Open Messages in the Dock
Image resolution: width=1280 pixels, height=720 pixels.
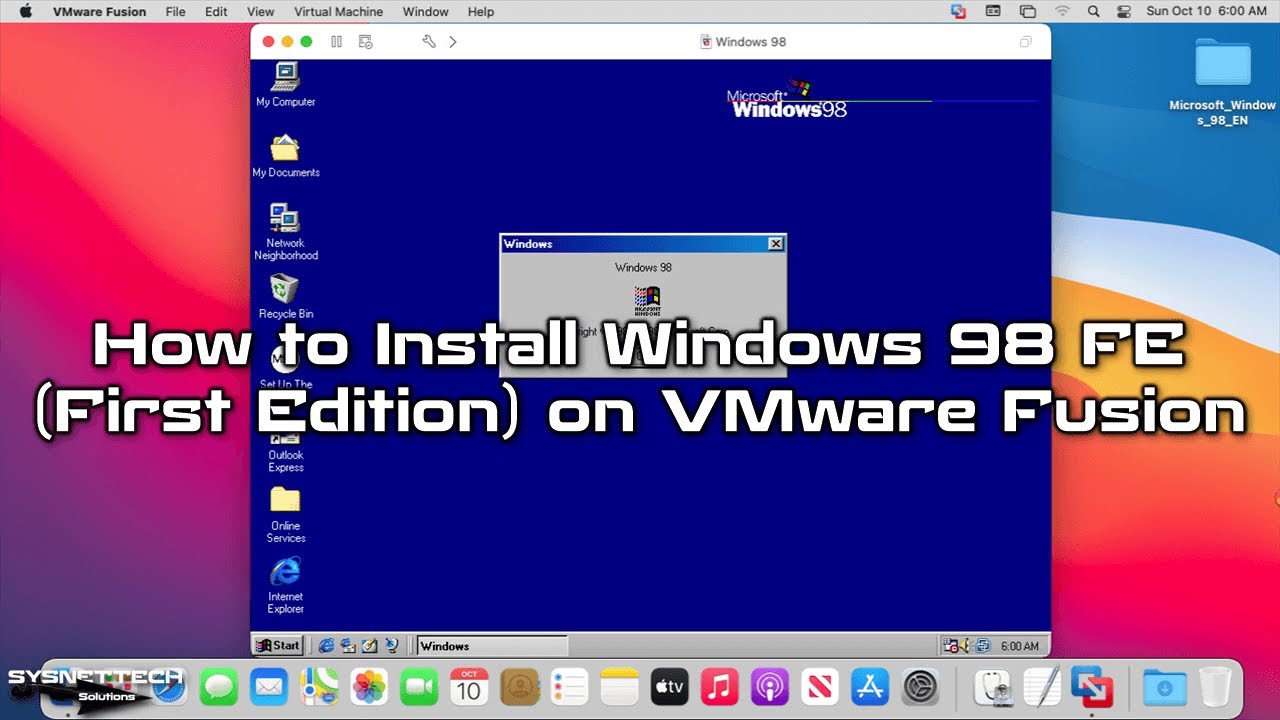[x=218, y=687]
